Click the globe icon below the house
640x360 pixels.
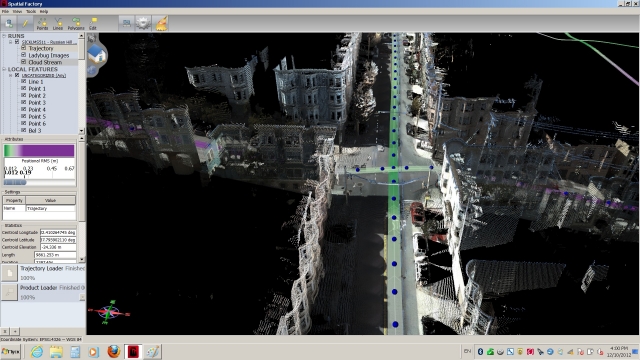tap(92, 70)
